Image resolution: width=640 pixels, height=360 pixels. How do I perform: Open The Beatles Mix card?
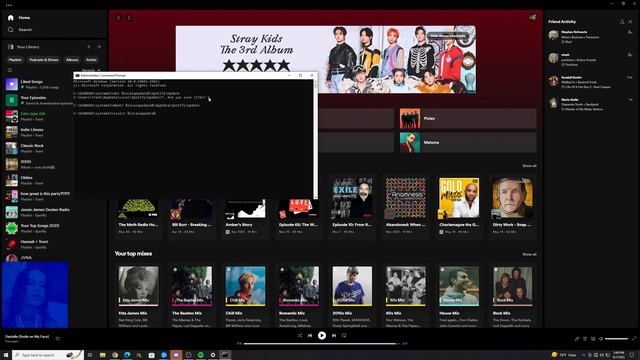point(192,296)
